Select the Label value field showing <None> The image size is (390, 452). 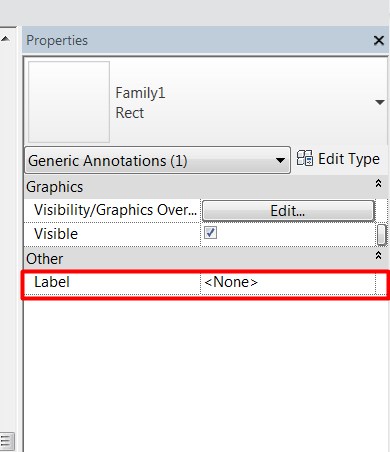[288, 282]
